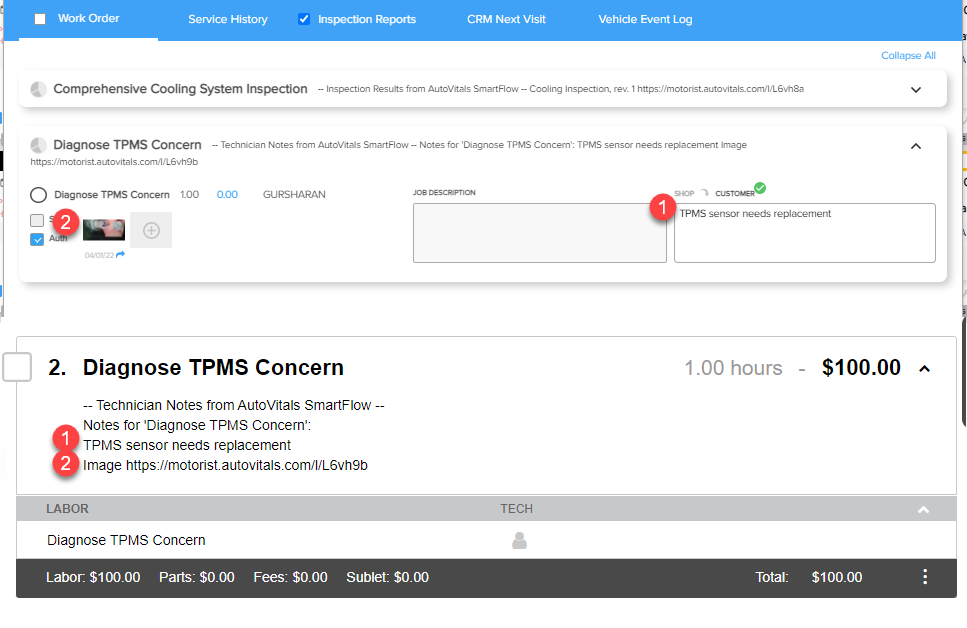Uncheck the Auth checkbox

click(37, 239)
